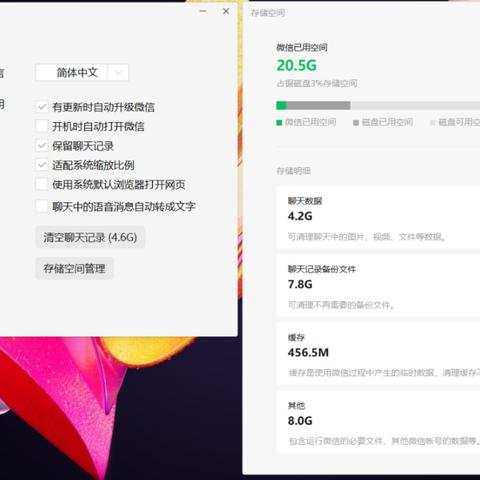Click 占据磁盘3%存储空间 text
This screenshot has width=480, height=480.
[x=317, y=83]
